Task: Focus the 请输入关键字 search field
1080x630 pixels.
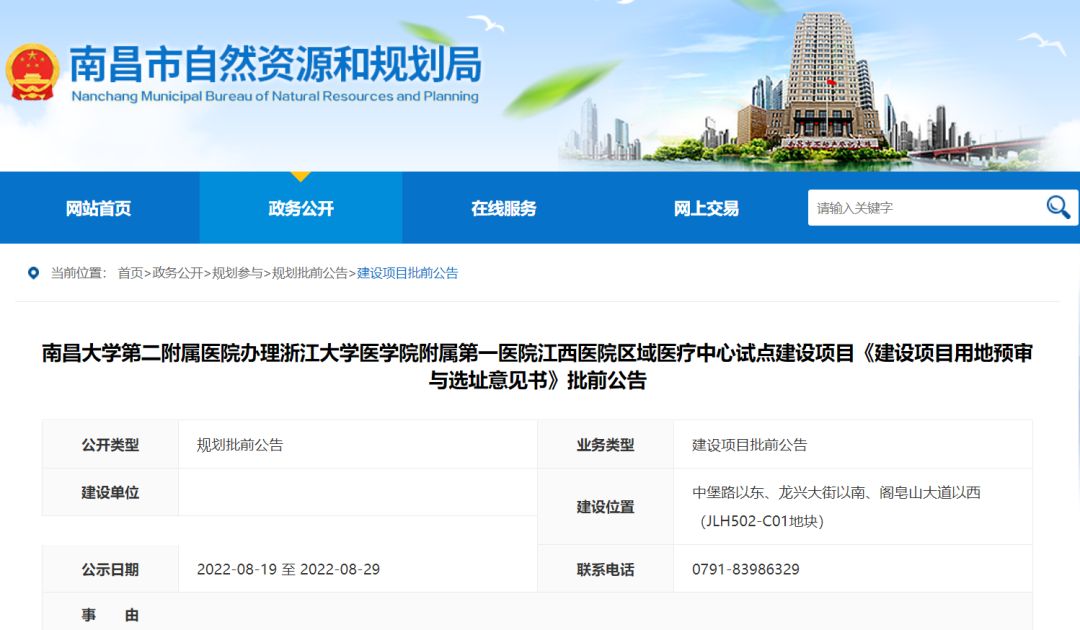Action: tap(926, 208)
